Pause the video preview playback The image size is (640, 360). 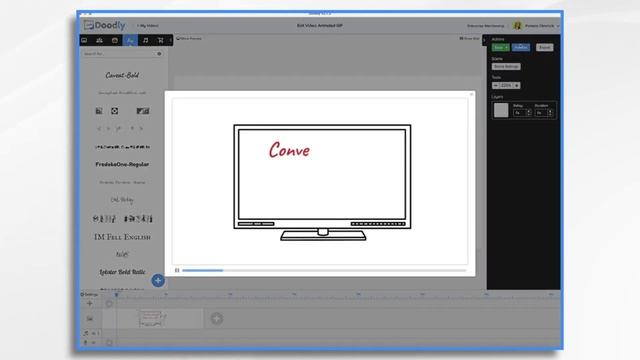[x=177, y=270]
